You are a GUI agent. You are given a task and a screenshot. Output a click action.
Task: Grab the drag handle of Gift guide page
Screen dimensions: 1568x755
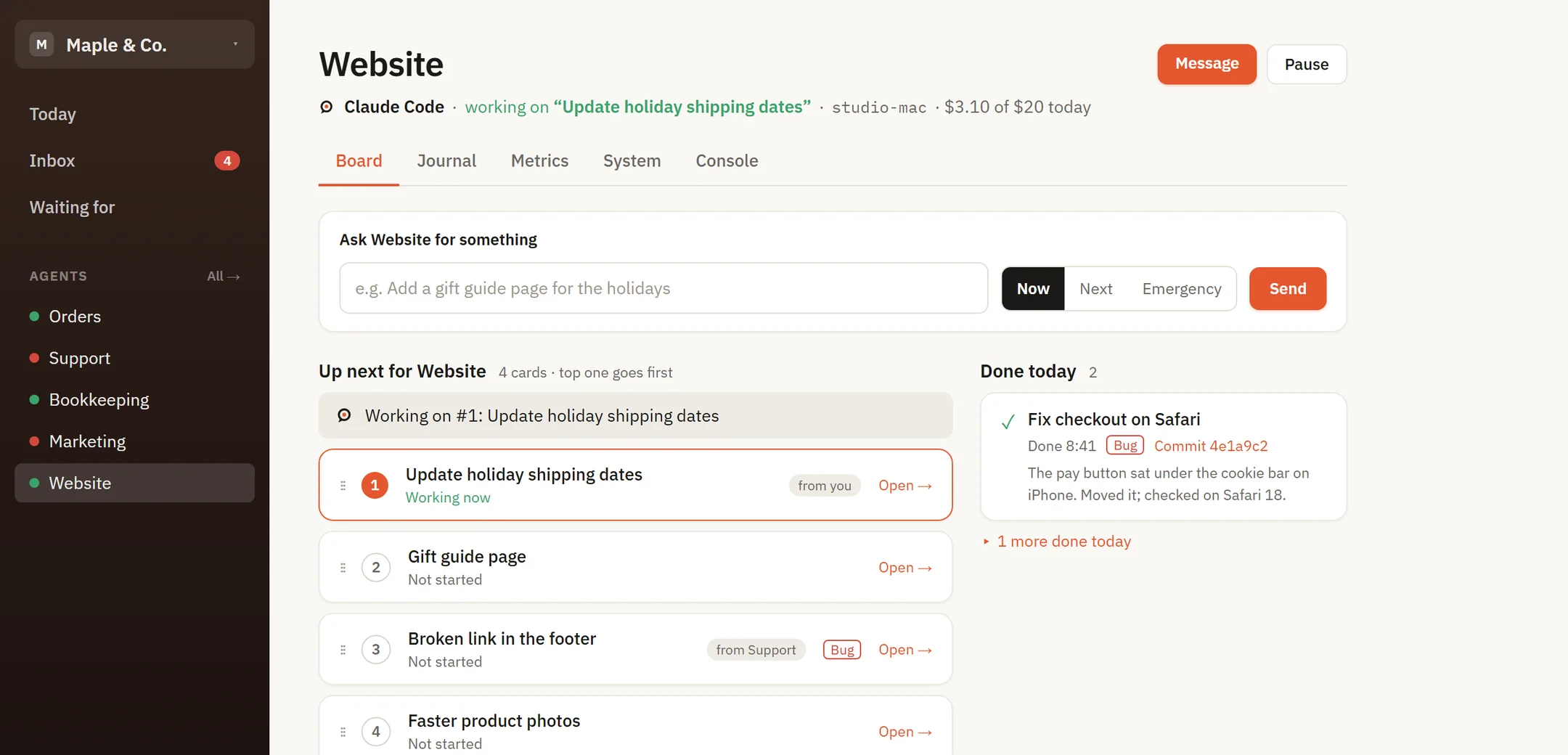pos(343,567)
